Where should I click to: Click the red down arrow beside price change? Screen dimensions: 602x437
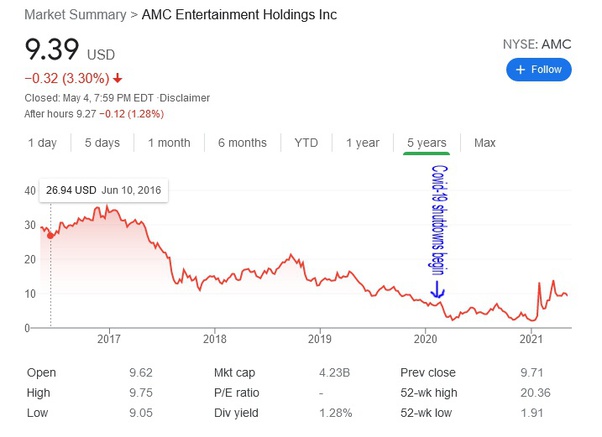pyautogui.click(x=117, y=78)
